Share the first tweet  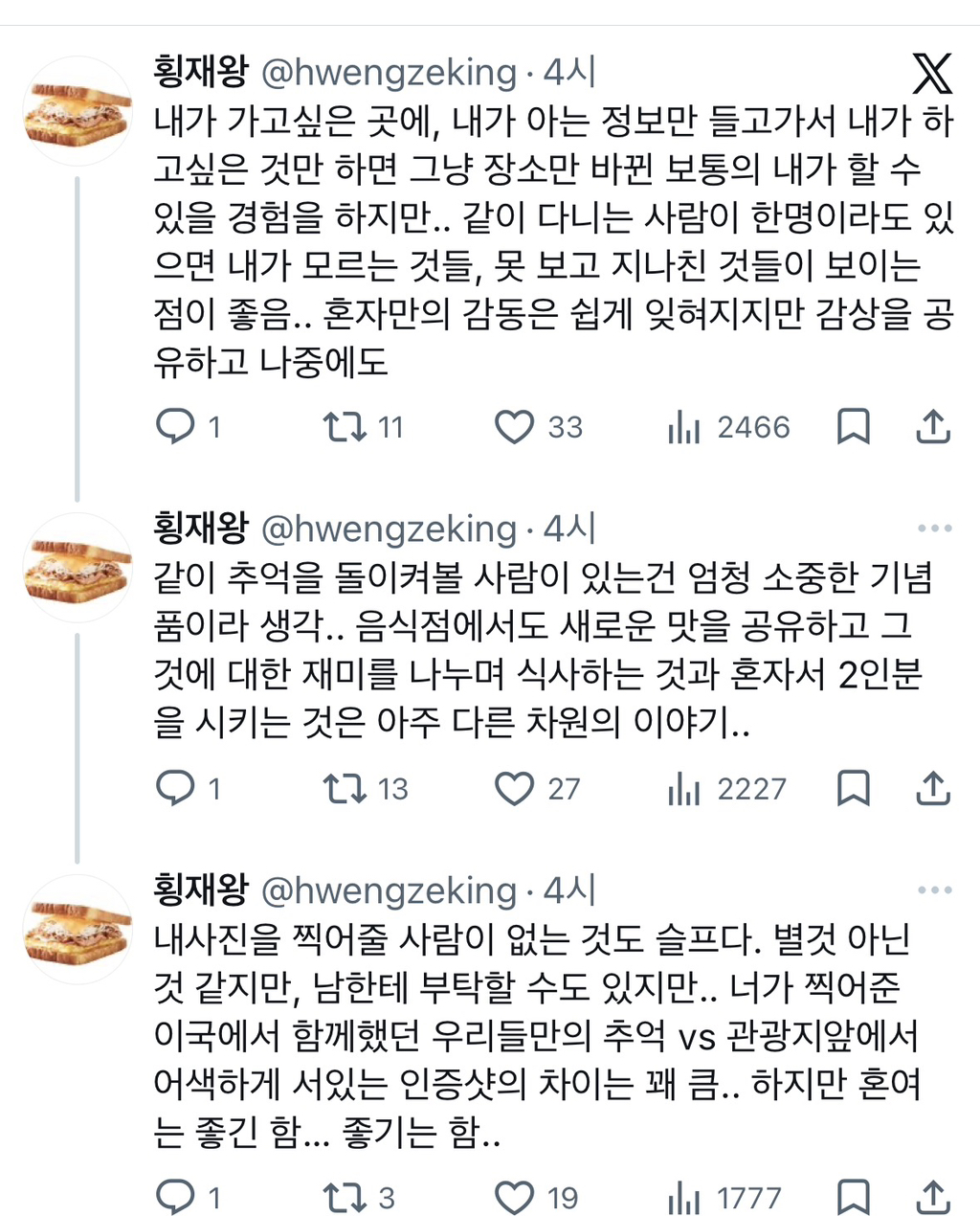click(x=932, y=427)
